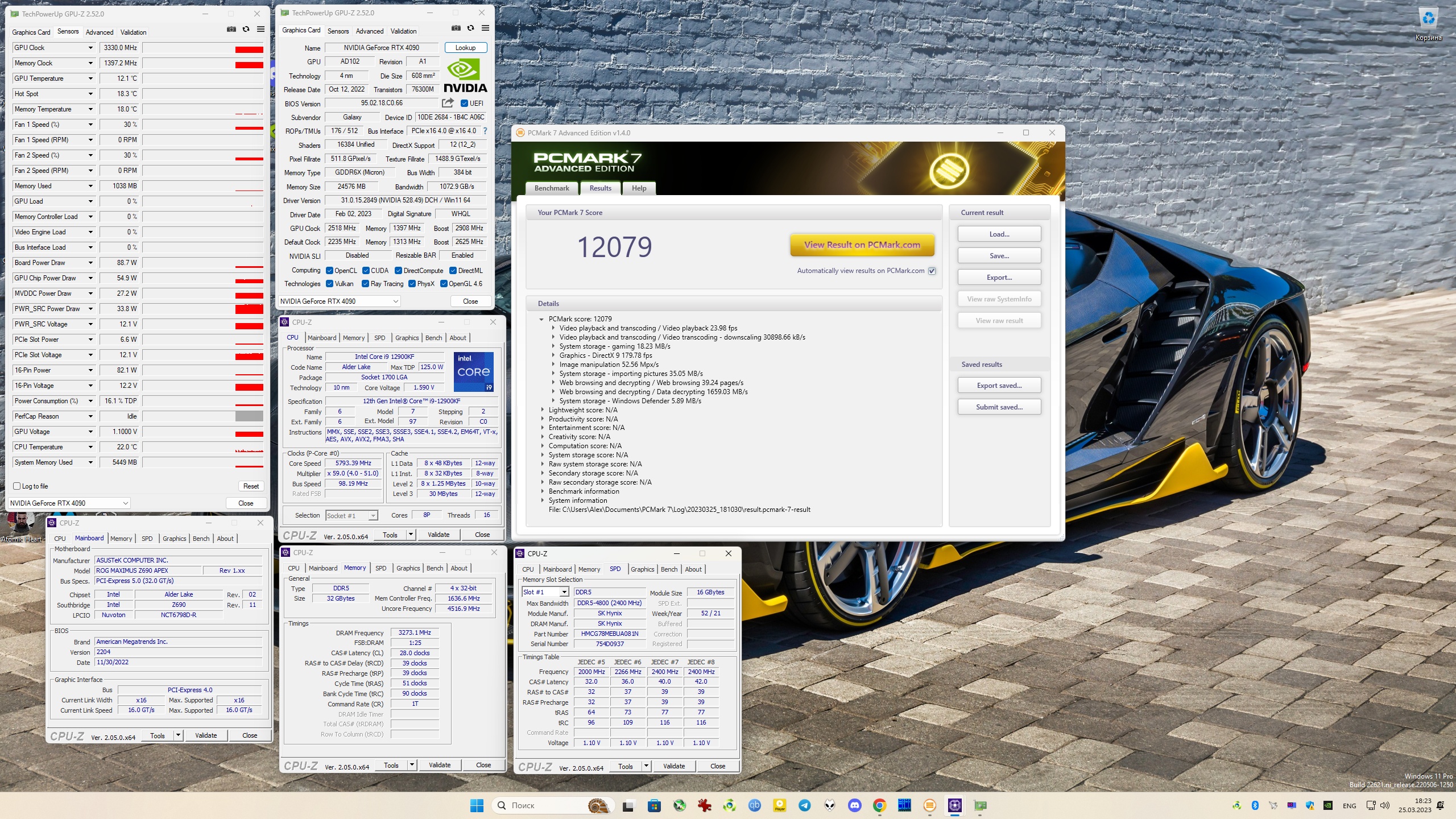Open Task View from the taskbar
The height and width of the screenshot is (819, 1456).
coord(628,805)
